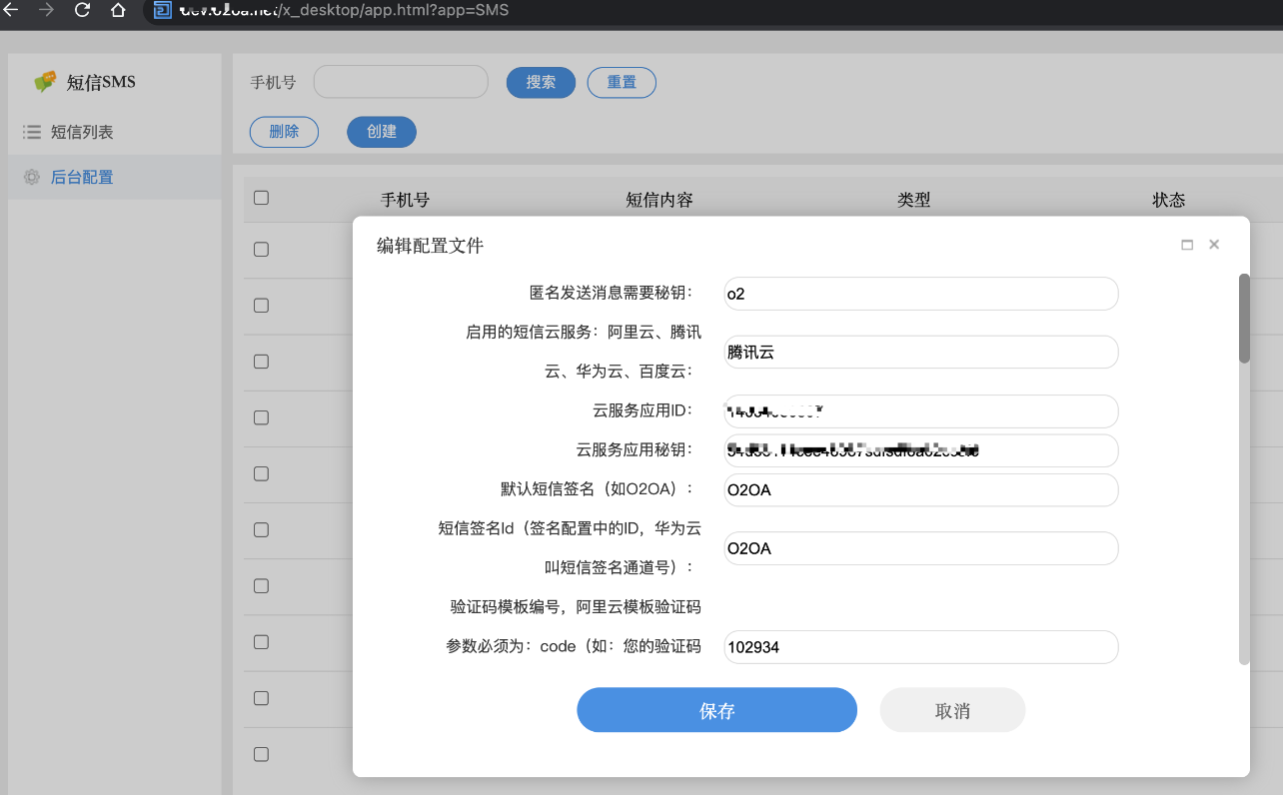The width and height of the screenshot is (1283, 795).
Task: Click the 状态 column header
Action: 1169,200
